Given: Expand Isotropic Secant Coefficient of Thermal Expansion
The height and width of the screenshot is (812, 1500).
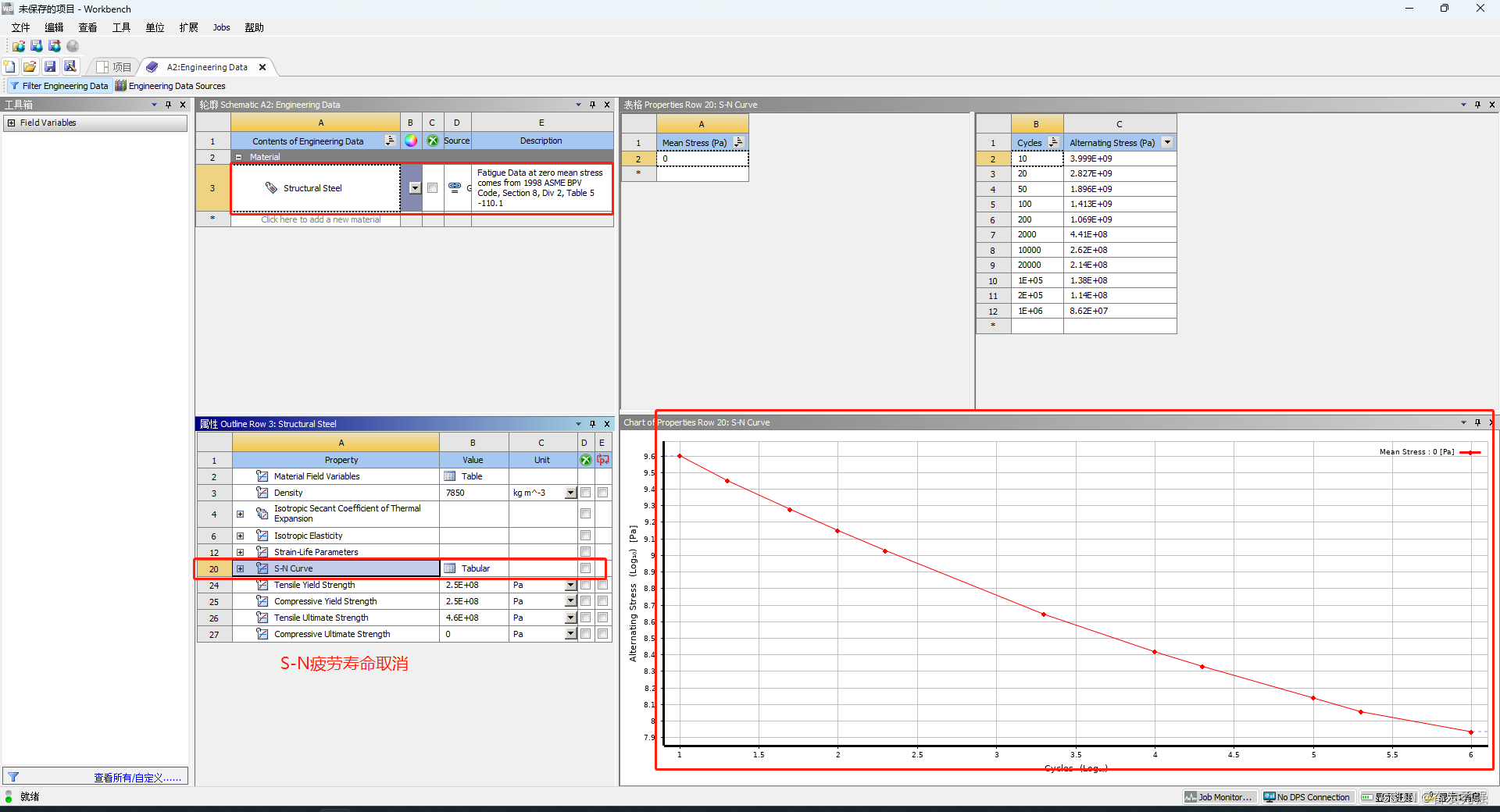Looking at the screenshot, I should click(240, 514).
